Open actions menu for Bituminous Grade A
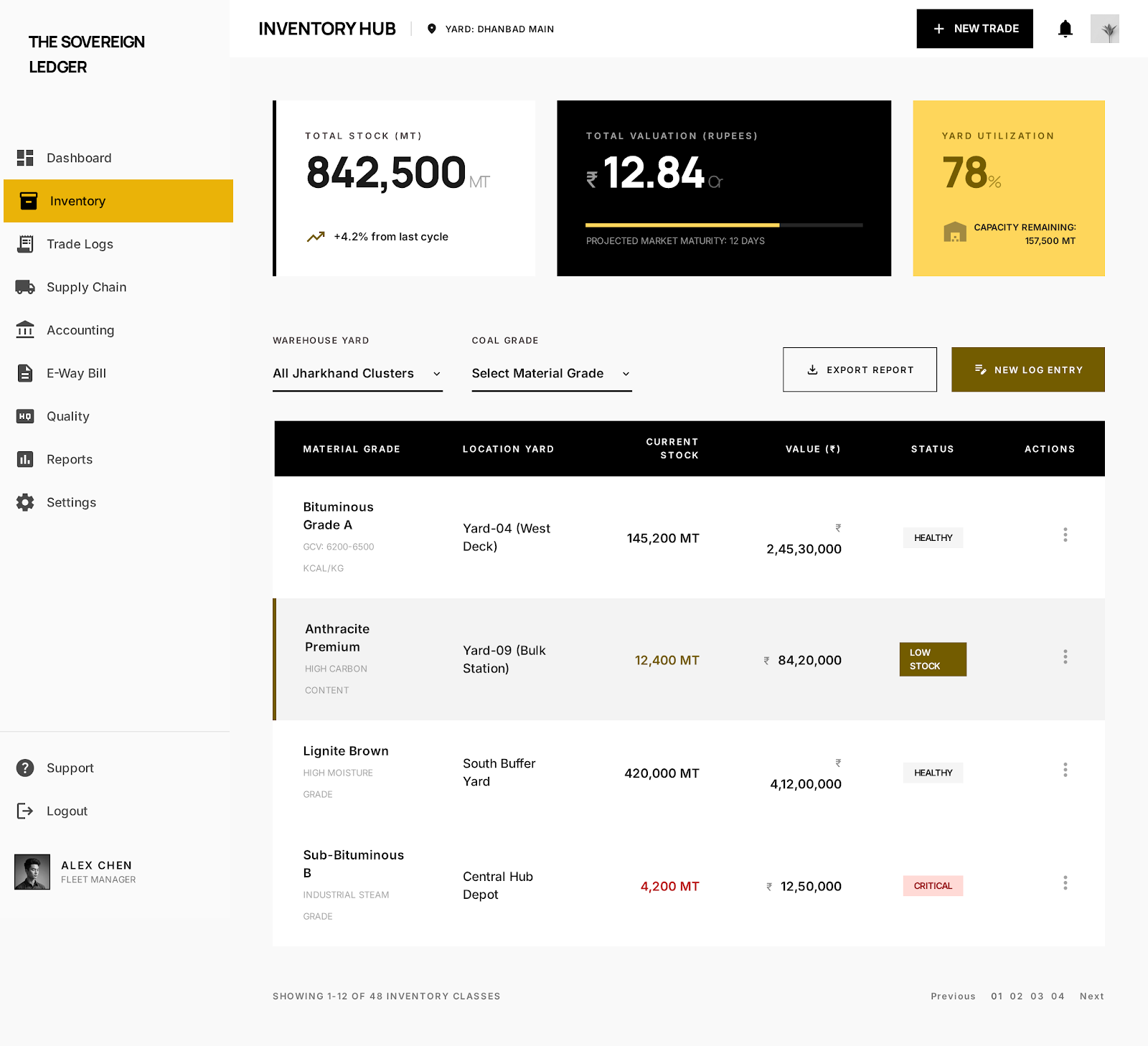This screenshot has width=1148, height=1046. (x=1065, y=535)
